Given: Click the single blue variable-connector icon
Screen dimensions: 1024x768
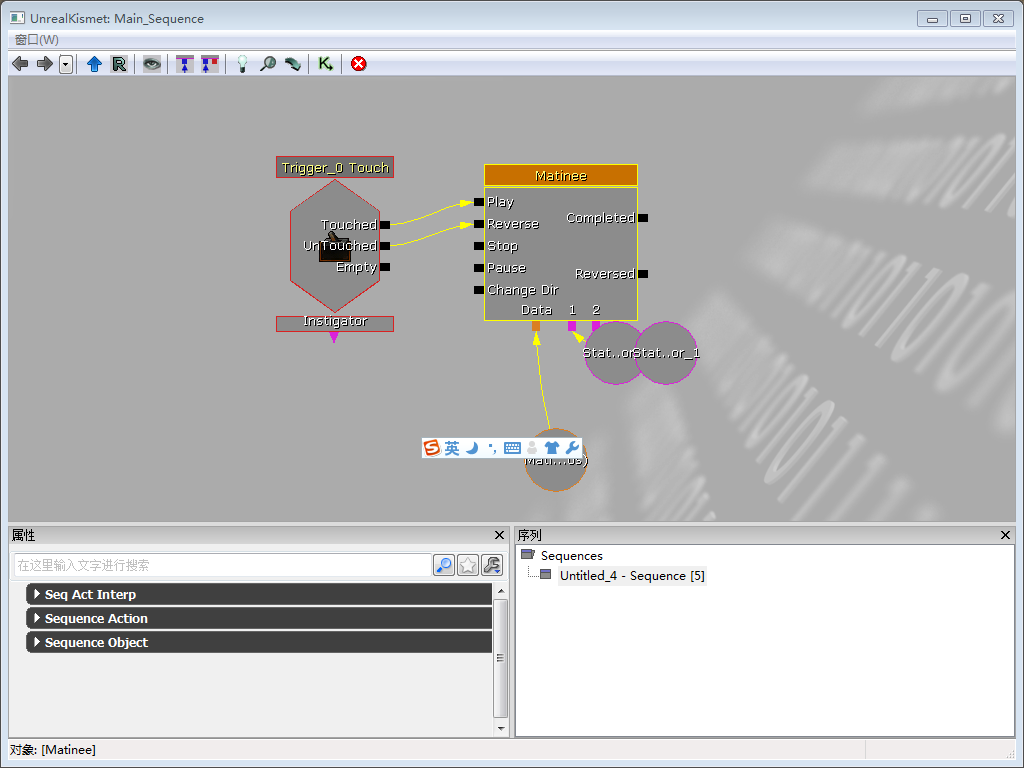Looking at the screenshot, I should pos(185,64).
